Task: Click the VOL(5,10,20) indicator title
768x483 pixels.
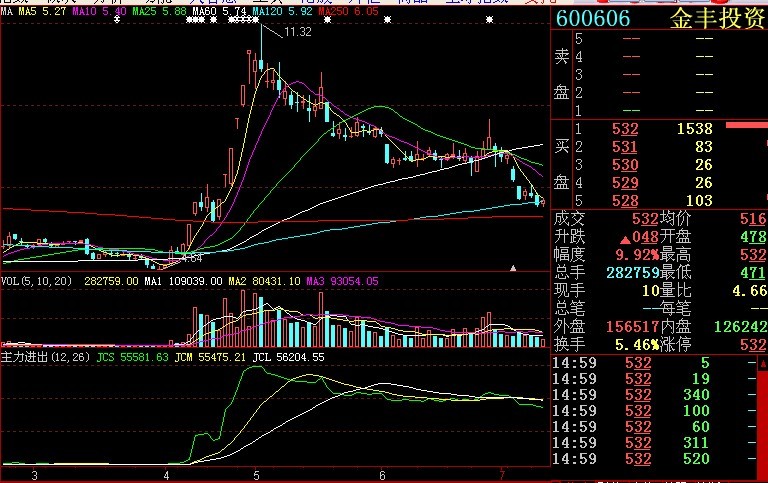Action: point(36,281)
